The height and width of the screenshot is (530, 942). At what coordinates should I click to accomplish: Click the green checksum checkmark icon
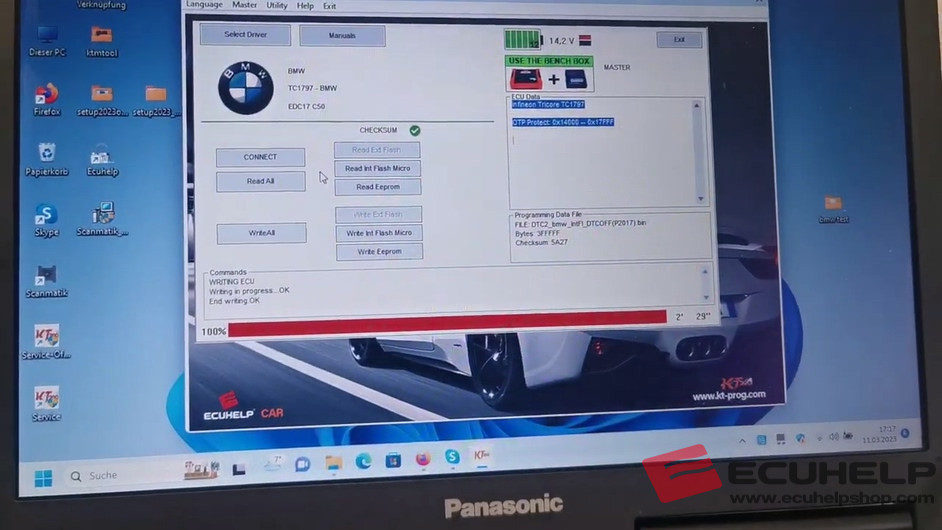coord(415,130)
